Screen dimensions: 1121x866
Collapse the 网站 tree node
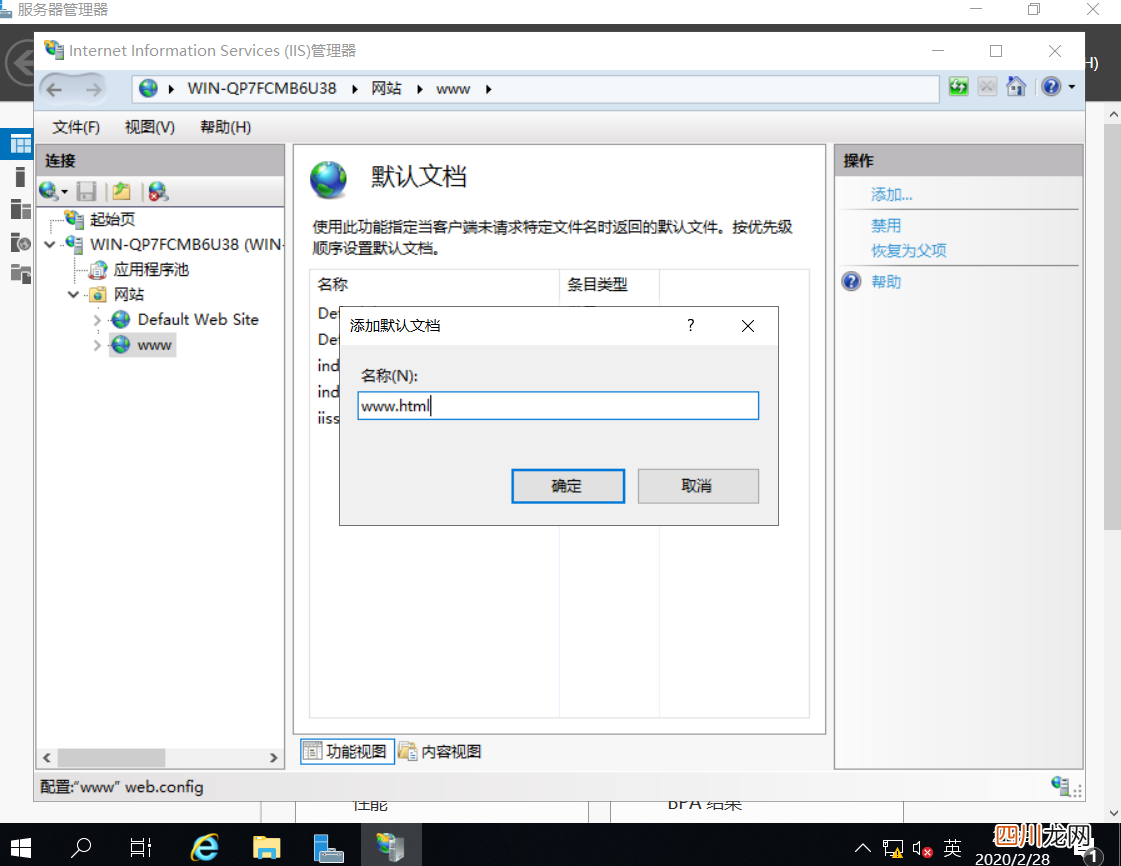click(x=73, y=295)
